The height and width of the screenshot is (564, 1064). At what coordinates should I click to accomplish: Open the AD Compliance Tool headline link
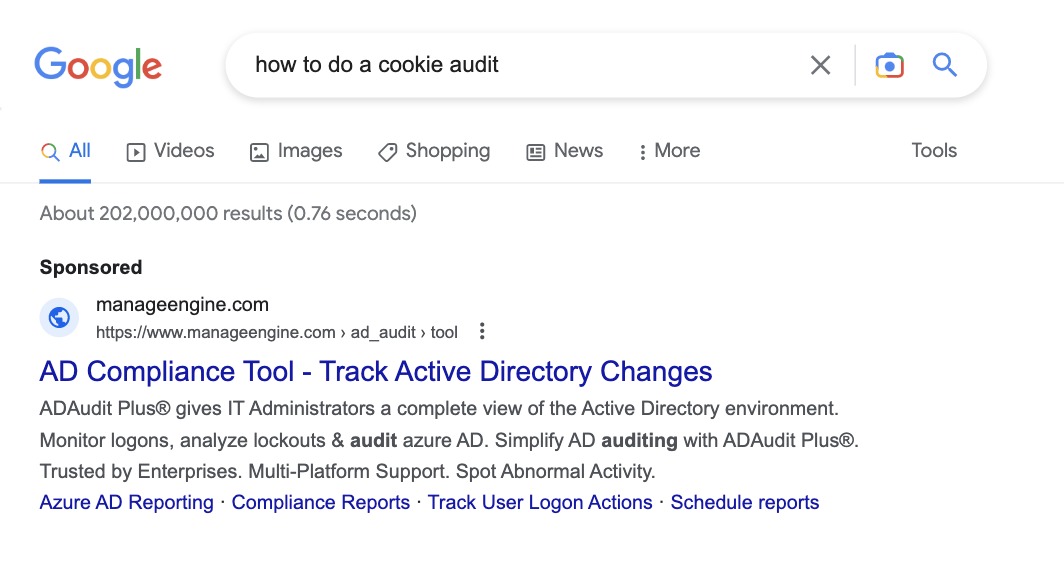(376, 372)
